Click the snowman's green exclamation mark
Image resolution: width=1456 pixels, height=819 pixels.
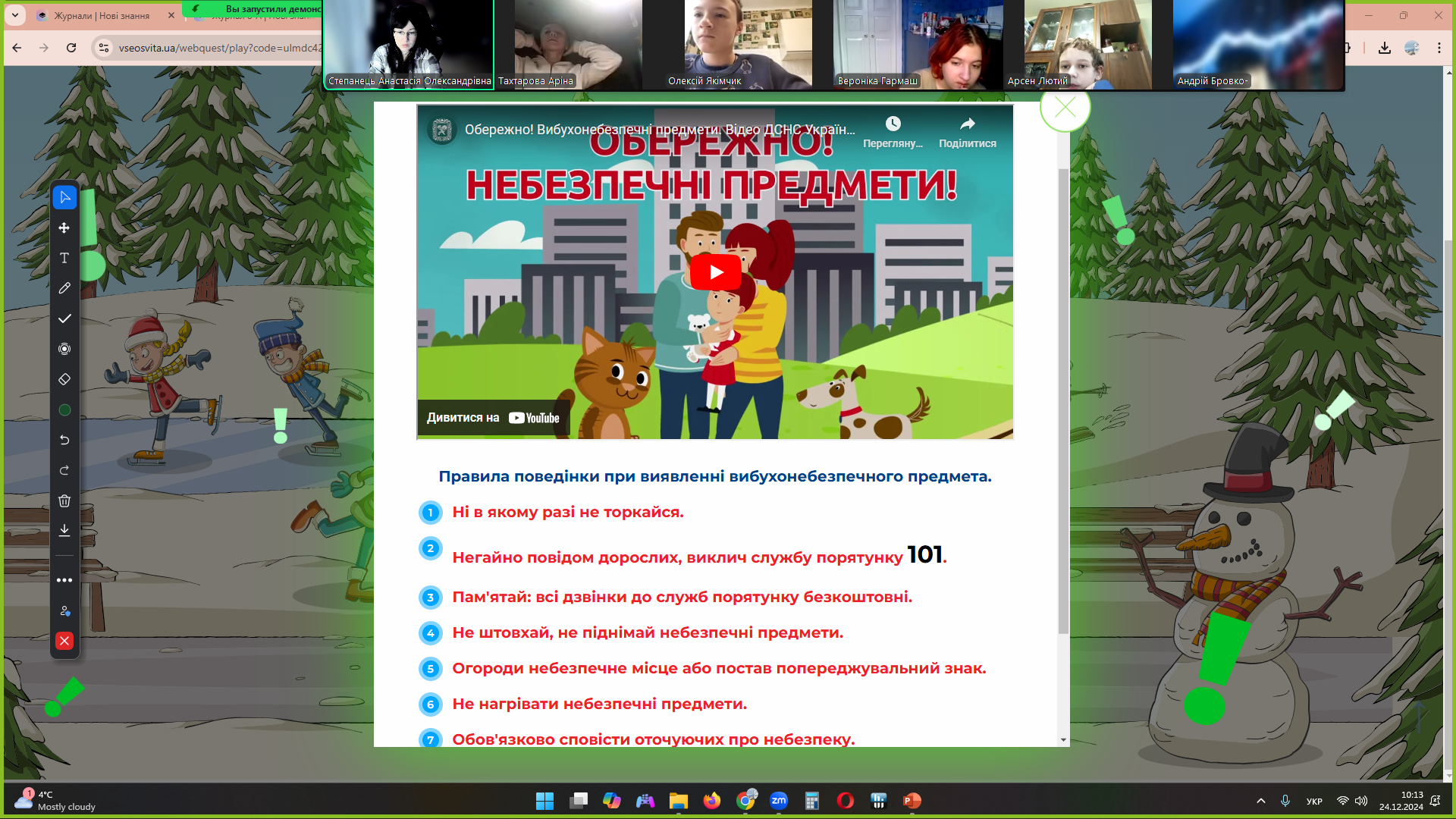tap(1216, 669)
